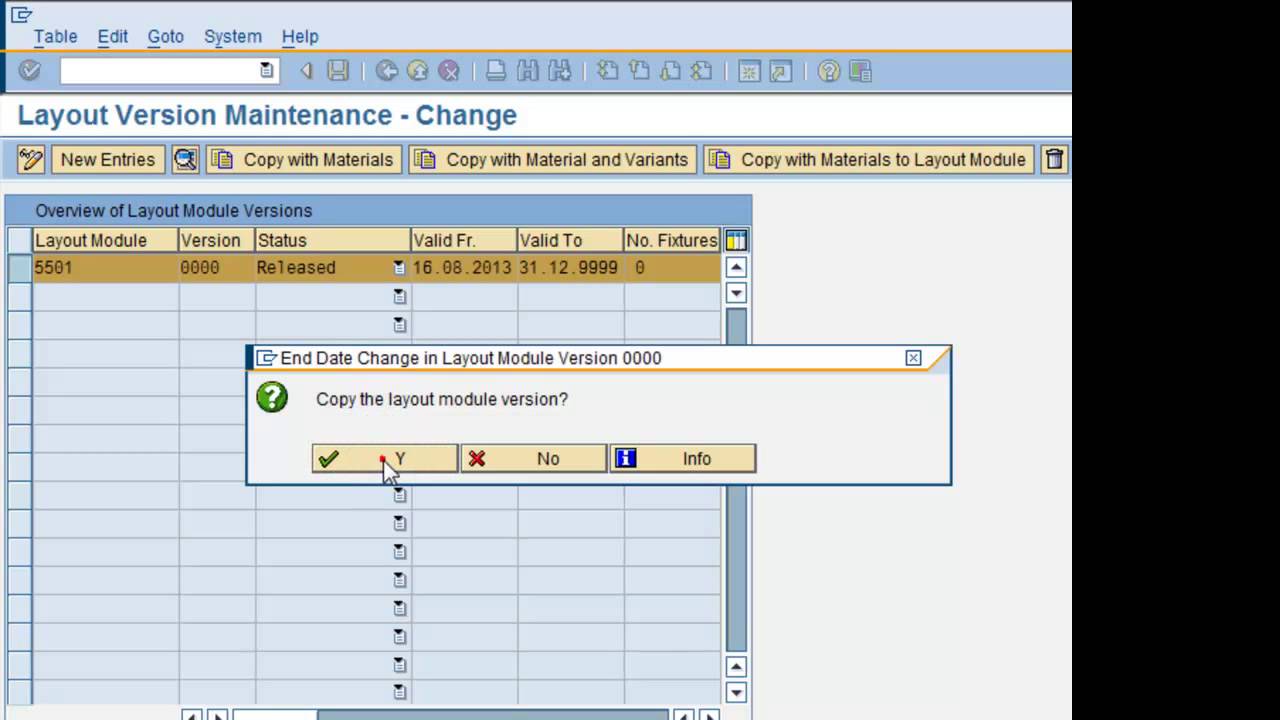Viewport: 1280px width, 720px height.
Task: Click the version cell 0000
Action: point(217,268)
